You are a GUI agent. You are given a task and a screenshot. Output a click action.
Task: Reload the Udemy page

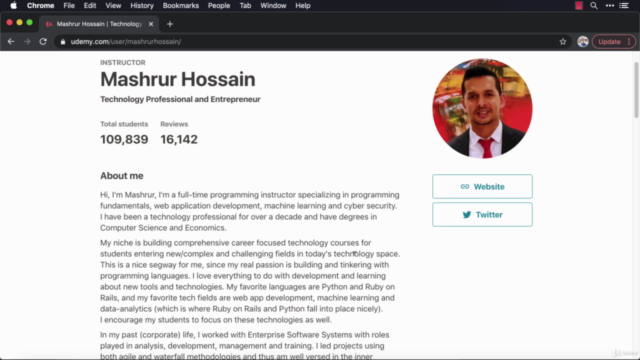pyautogui.click(x=43, y=42)
